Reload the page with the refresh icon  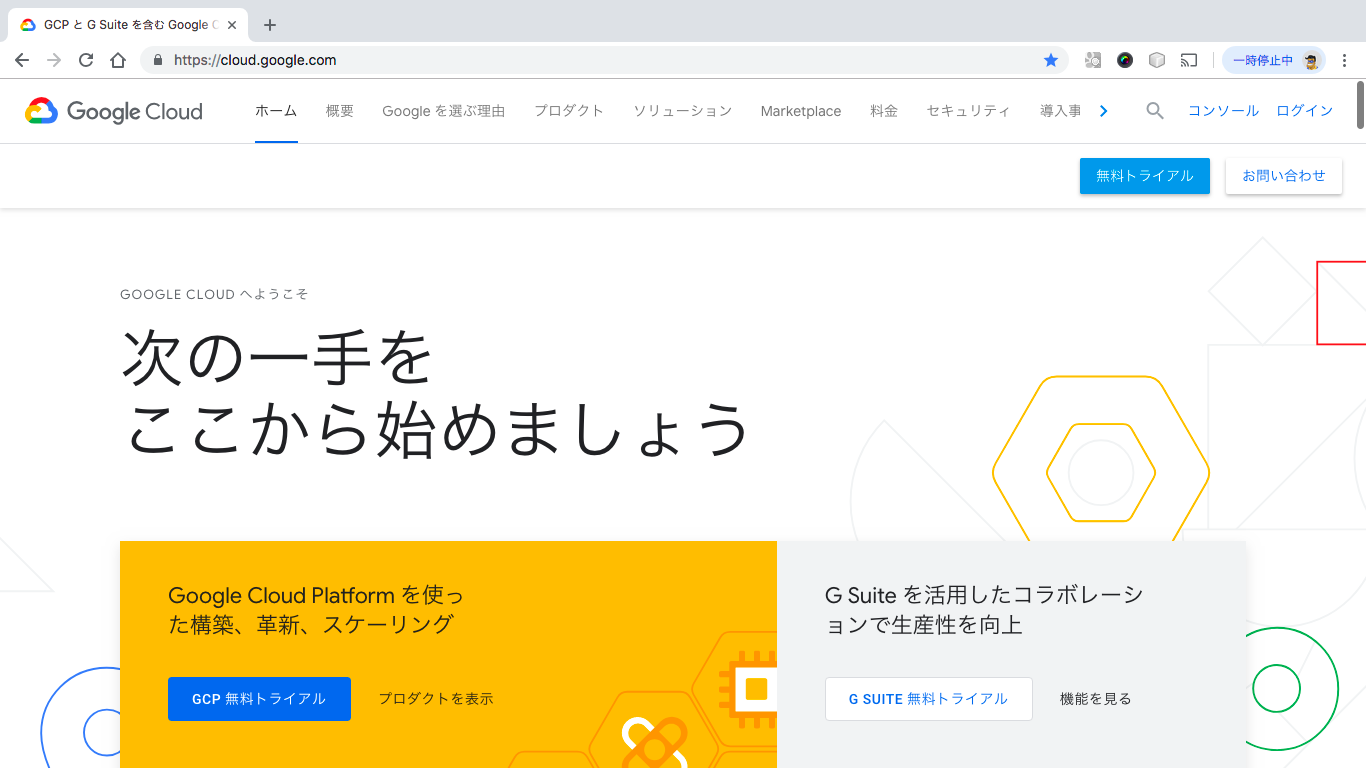coord(85,60)
